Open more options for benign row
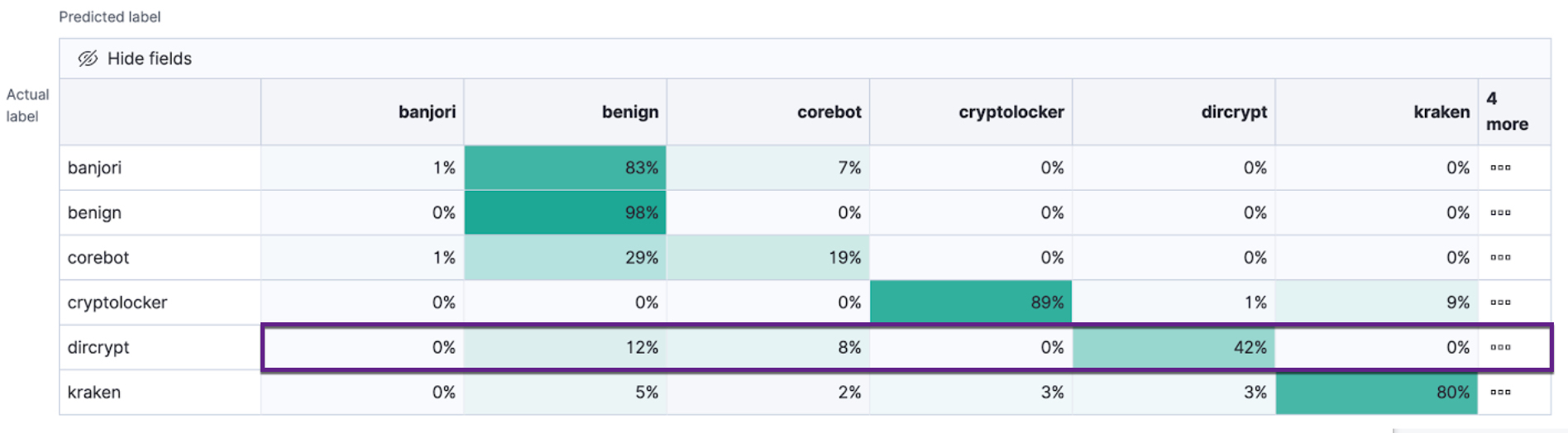This screenshot has height=433, width=1568. click(1500, 212)
